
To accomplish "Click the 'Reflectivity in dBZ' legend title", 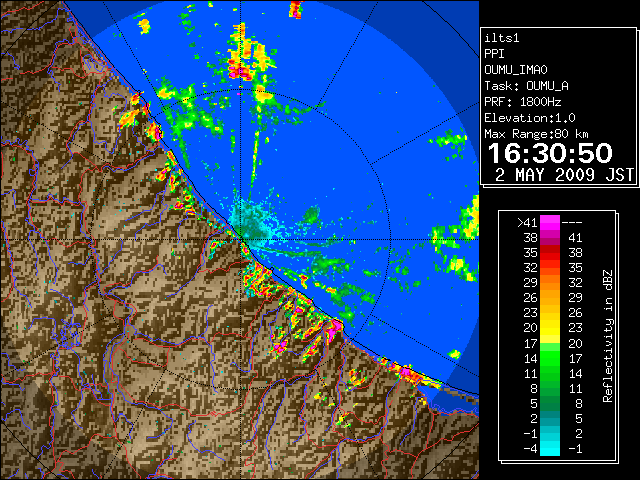I will click(608, 336).
